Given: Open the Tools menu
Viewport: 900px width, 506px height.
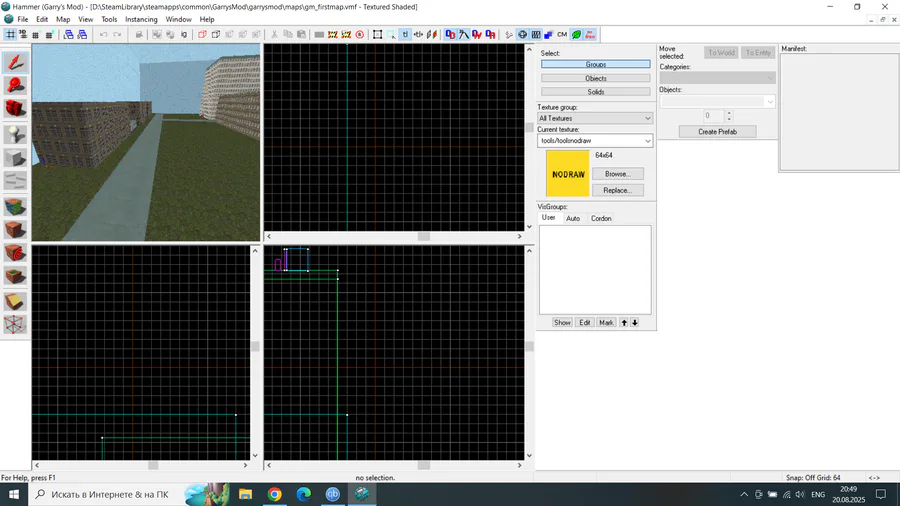Looking at the screenshot, I should [x=109, y=19].
